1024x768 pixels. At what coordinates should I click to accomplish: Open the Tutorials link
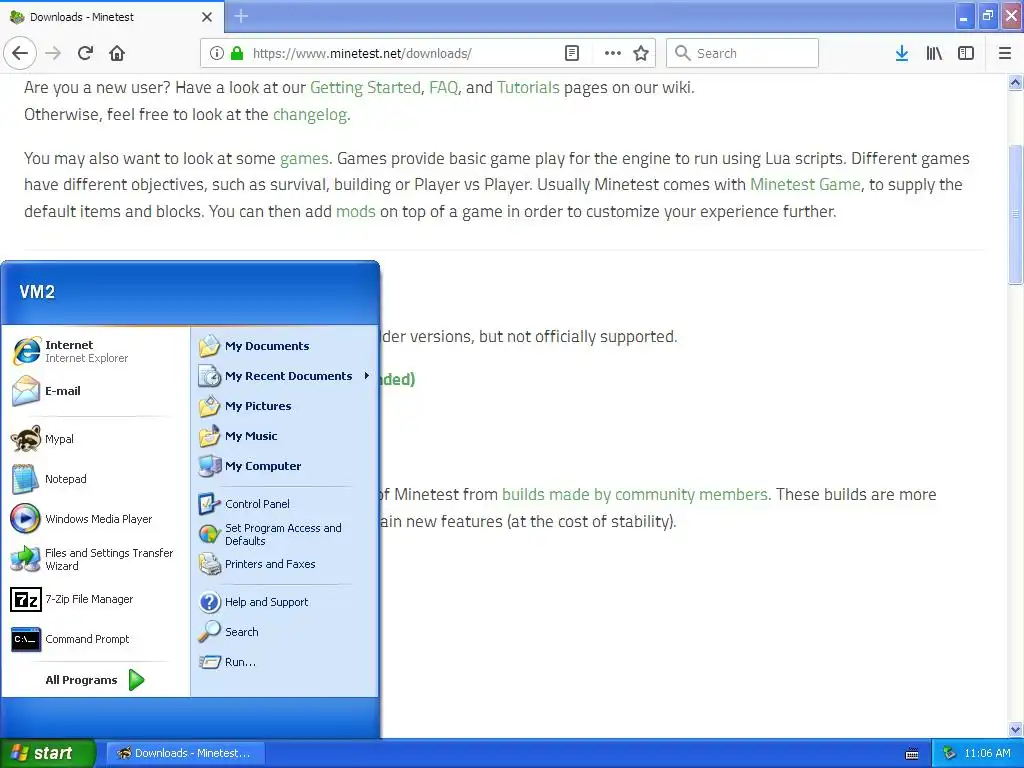click(x=528, y=88)
